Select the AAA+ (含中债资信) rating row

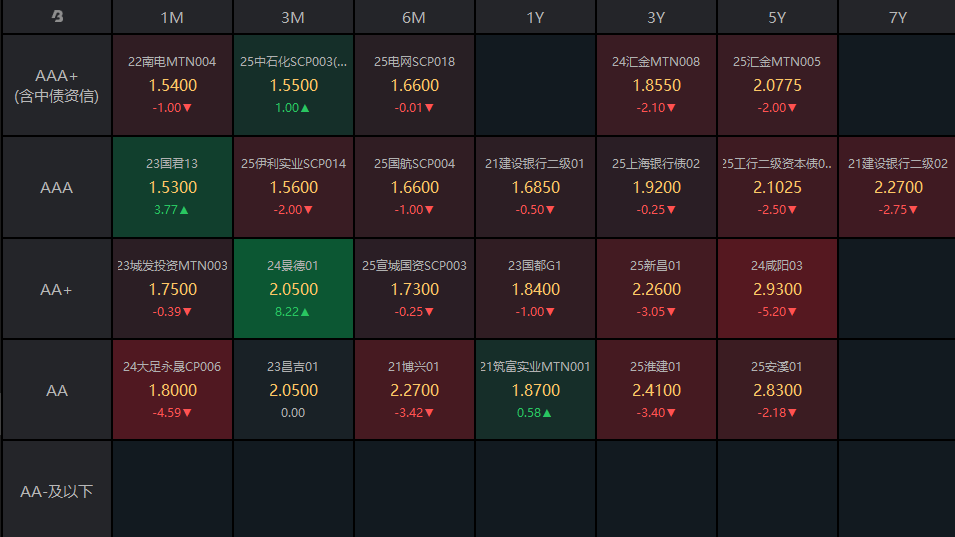click(57, 86)
